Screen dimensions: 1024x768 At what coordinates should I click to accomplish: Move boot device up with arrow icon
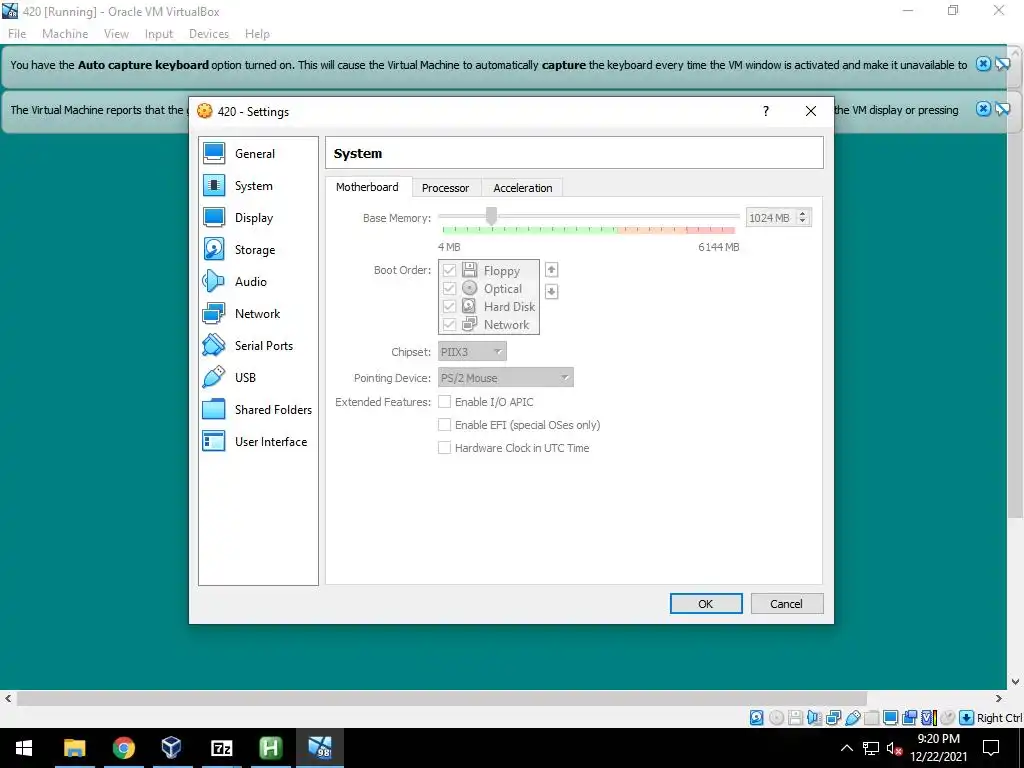coord(551,270)
